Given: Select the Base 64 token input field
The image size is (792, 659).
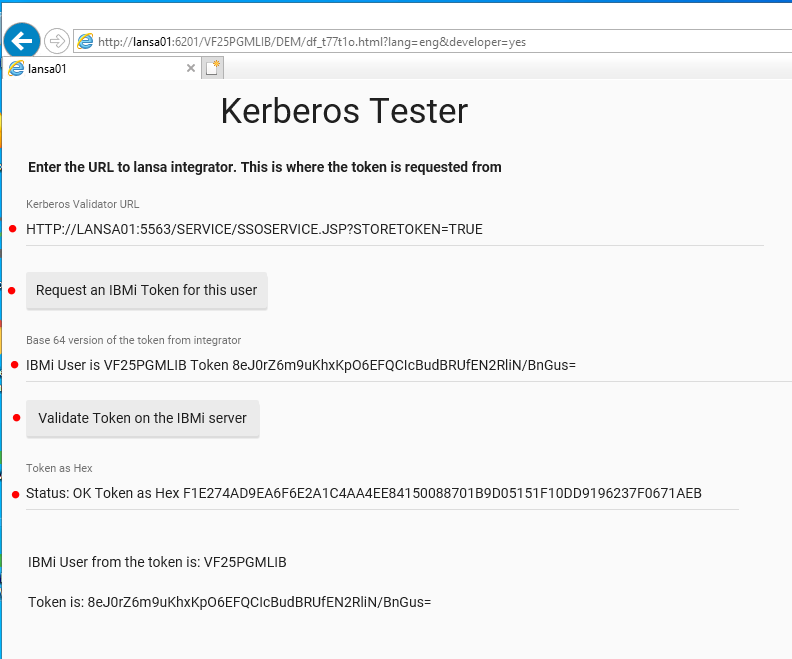Looking at the screenshot, I should pos(400,365).
